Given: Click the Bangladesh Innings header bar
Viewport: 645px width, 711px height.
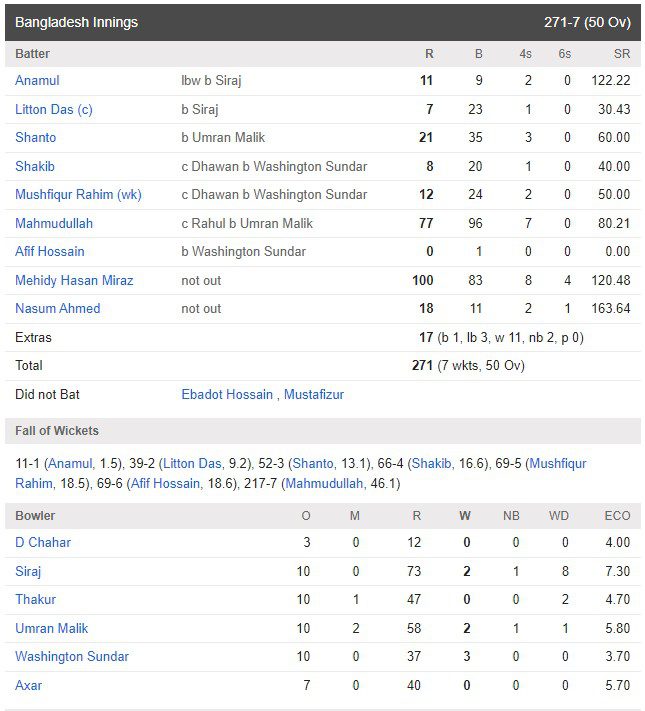Looking at the screenshot, I should (322, 23).
